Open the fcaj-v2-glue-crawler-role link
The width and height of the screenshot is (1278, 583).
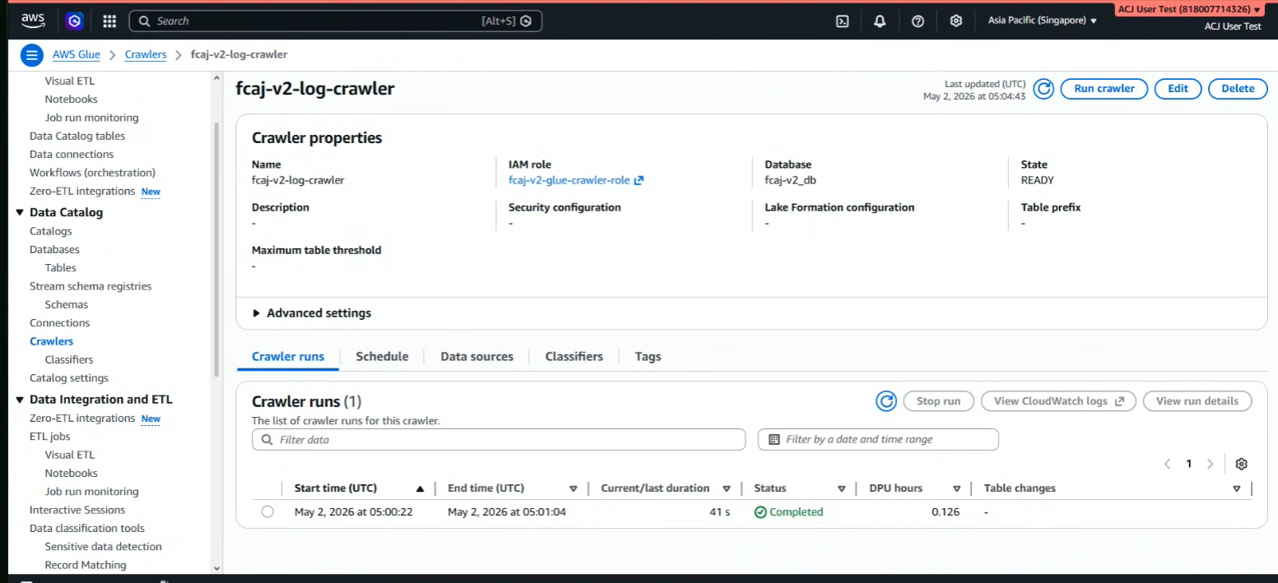tap(569, 181)
